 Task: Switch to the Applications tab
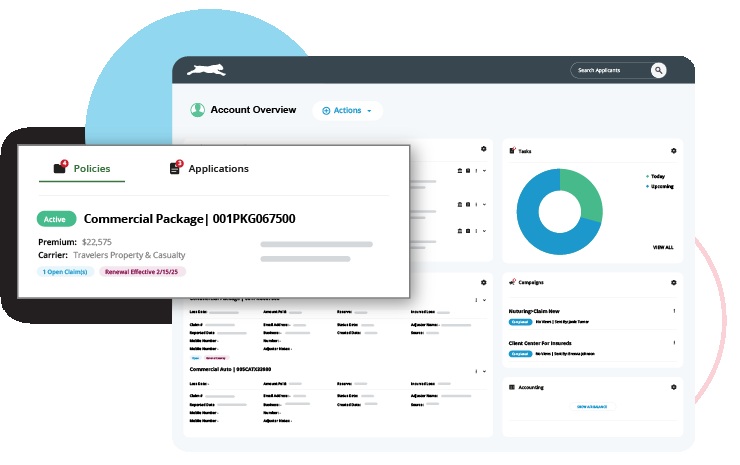click(x=209, y=169)
